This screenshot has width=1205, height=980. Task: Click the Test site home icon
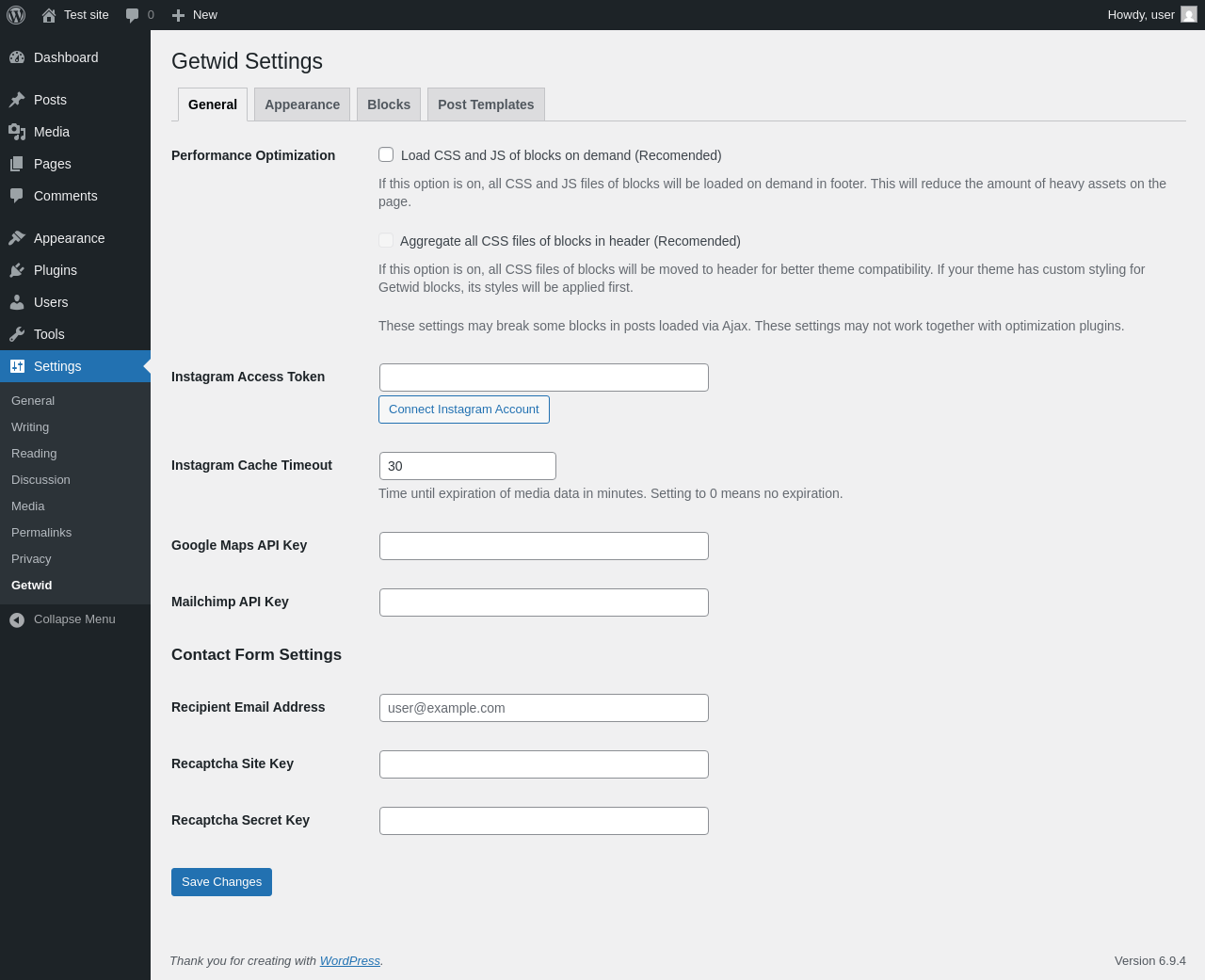pyautogui.click(x=49, y=15)
